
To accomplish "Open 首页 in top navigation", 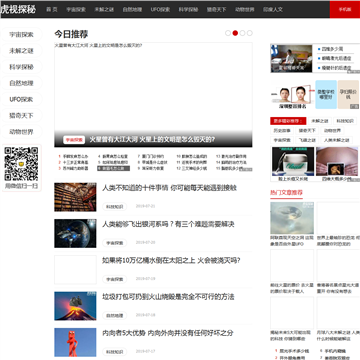I will tap(52, 9).
